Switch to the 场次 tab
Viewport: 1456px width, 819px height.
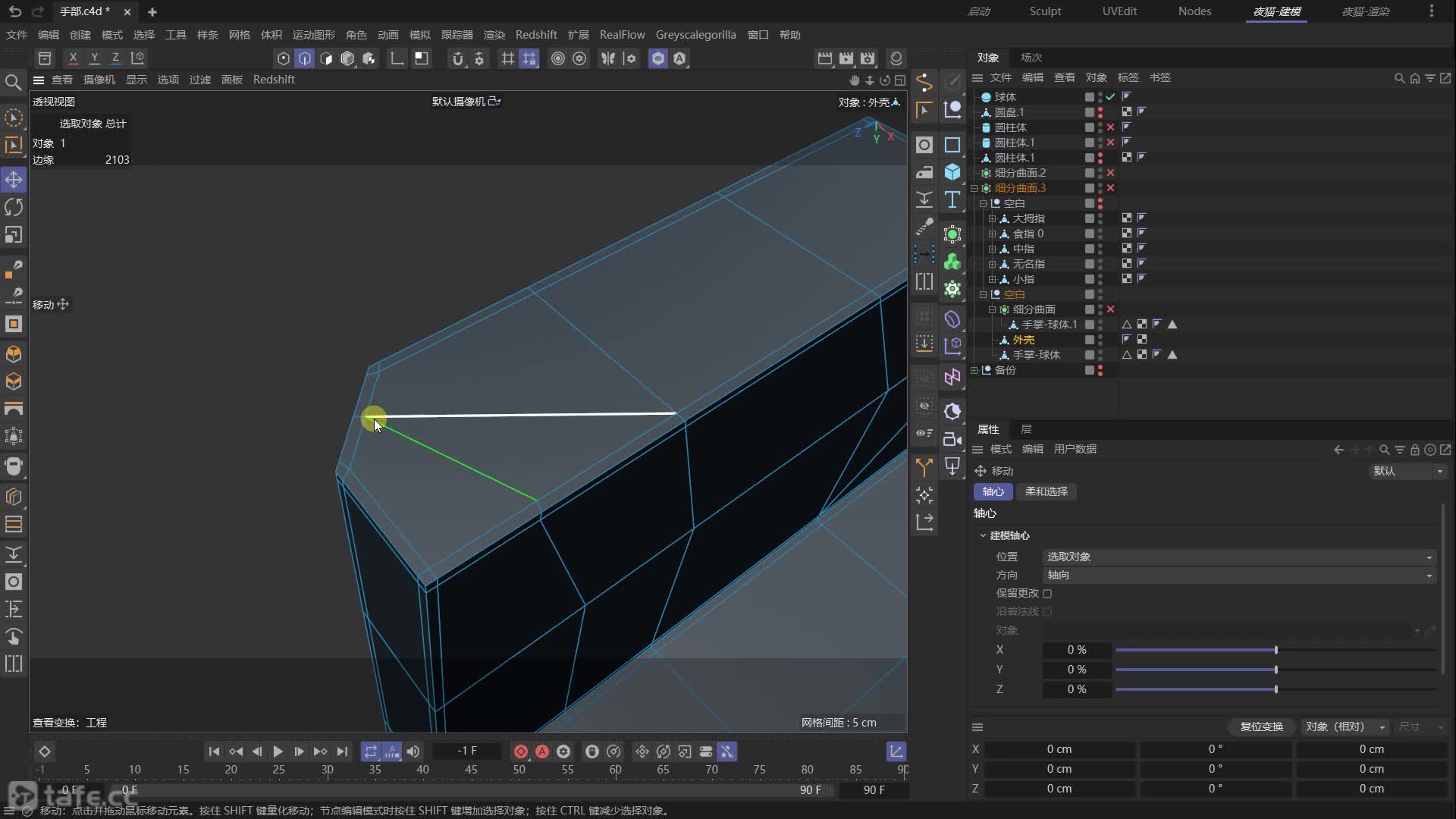tap(1031, 58)
